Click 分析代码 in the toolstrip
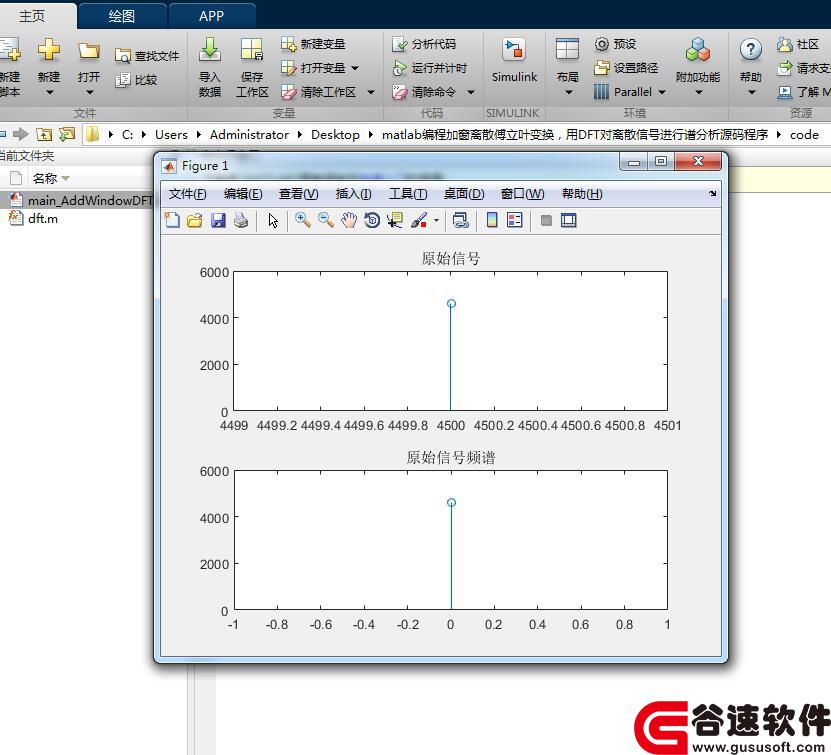 (423, 44)
